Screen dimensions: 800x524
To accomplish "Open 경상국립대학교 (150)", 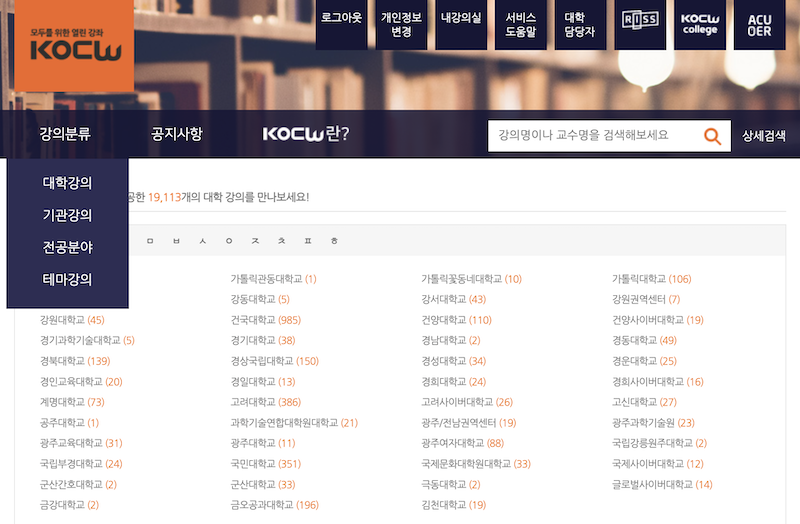I will coord(274,361).
